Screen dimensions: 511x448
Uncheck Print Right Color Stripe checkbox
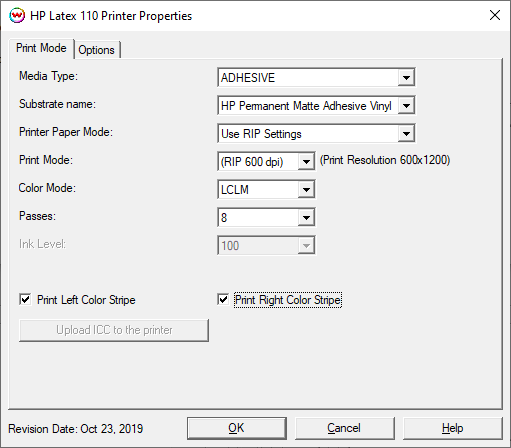[223, 299]
